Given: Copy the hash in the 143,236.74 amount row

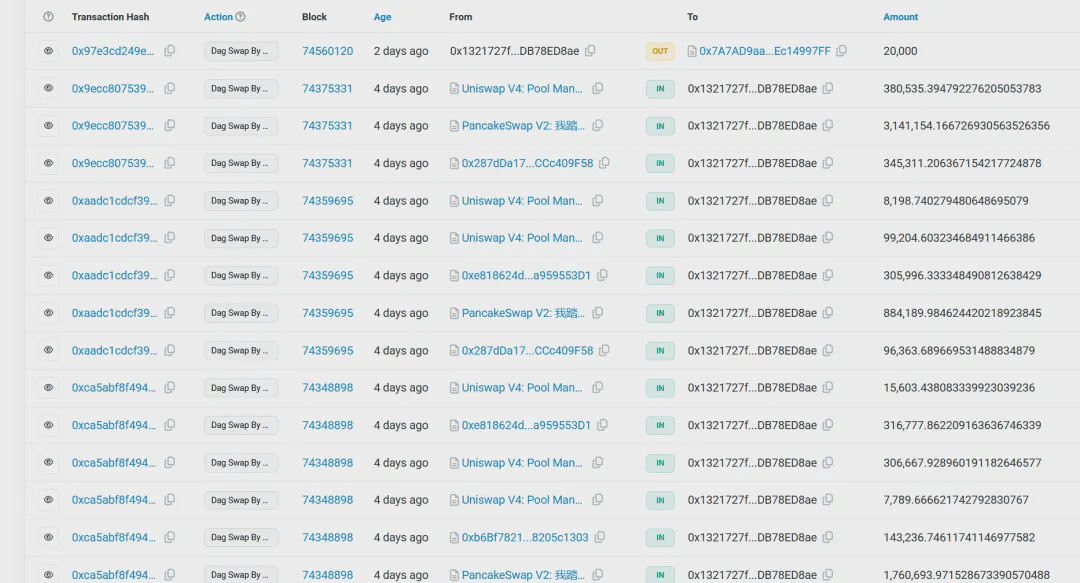Looking at the screenshot, I should pyautogui.click(x=169, y=537).
